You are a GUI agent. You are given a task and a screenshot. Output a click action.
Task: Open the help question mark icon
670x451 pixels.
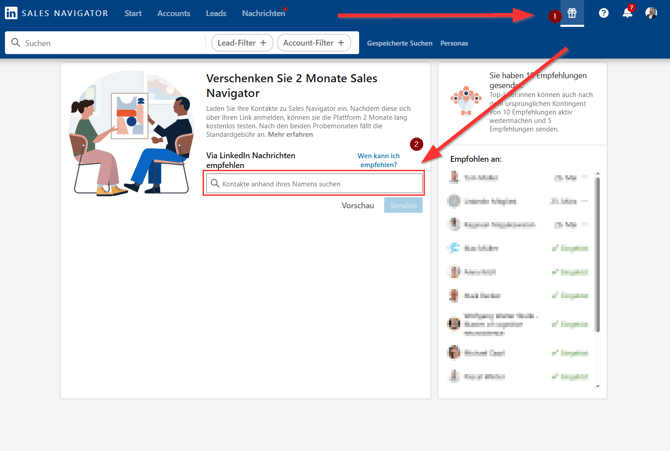point(603,13)
